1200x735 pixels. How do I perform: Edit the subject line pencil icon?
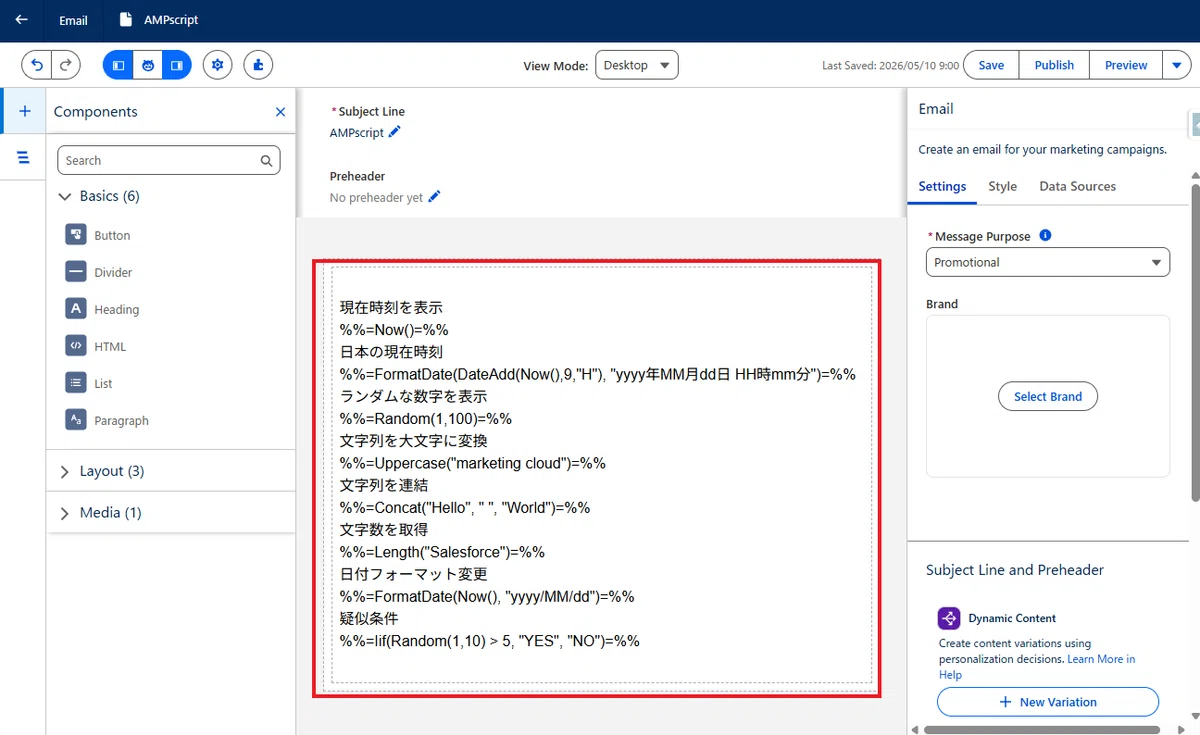(x=394, y=132)
